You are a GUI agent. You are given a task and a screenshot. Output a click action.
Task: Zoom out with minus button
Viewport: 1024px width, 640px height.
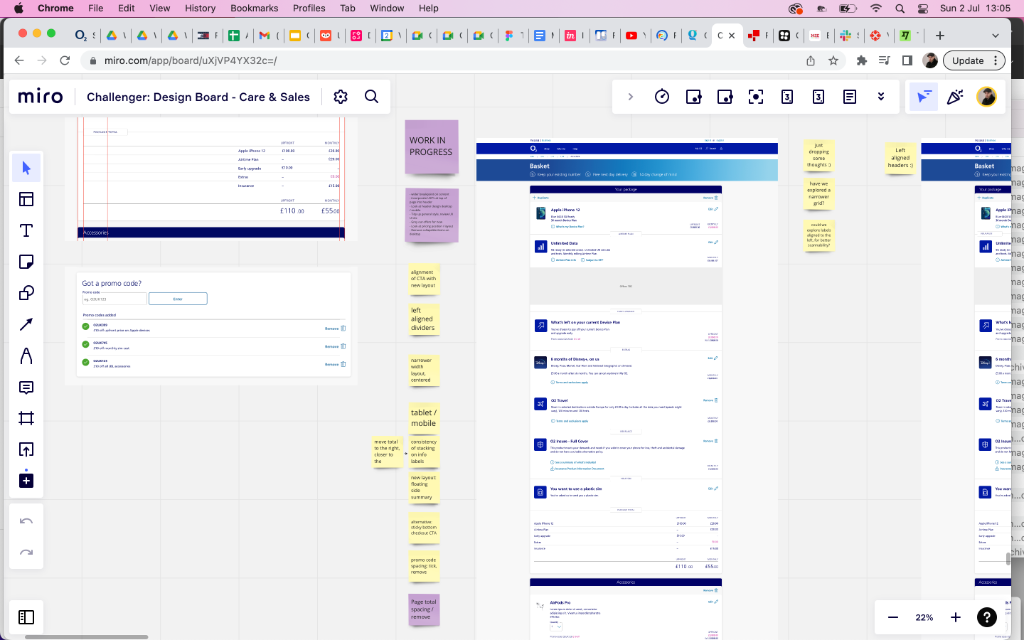(893, 617)
